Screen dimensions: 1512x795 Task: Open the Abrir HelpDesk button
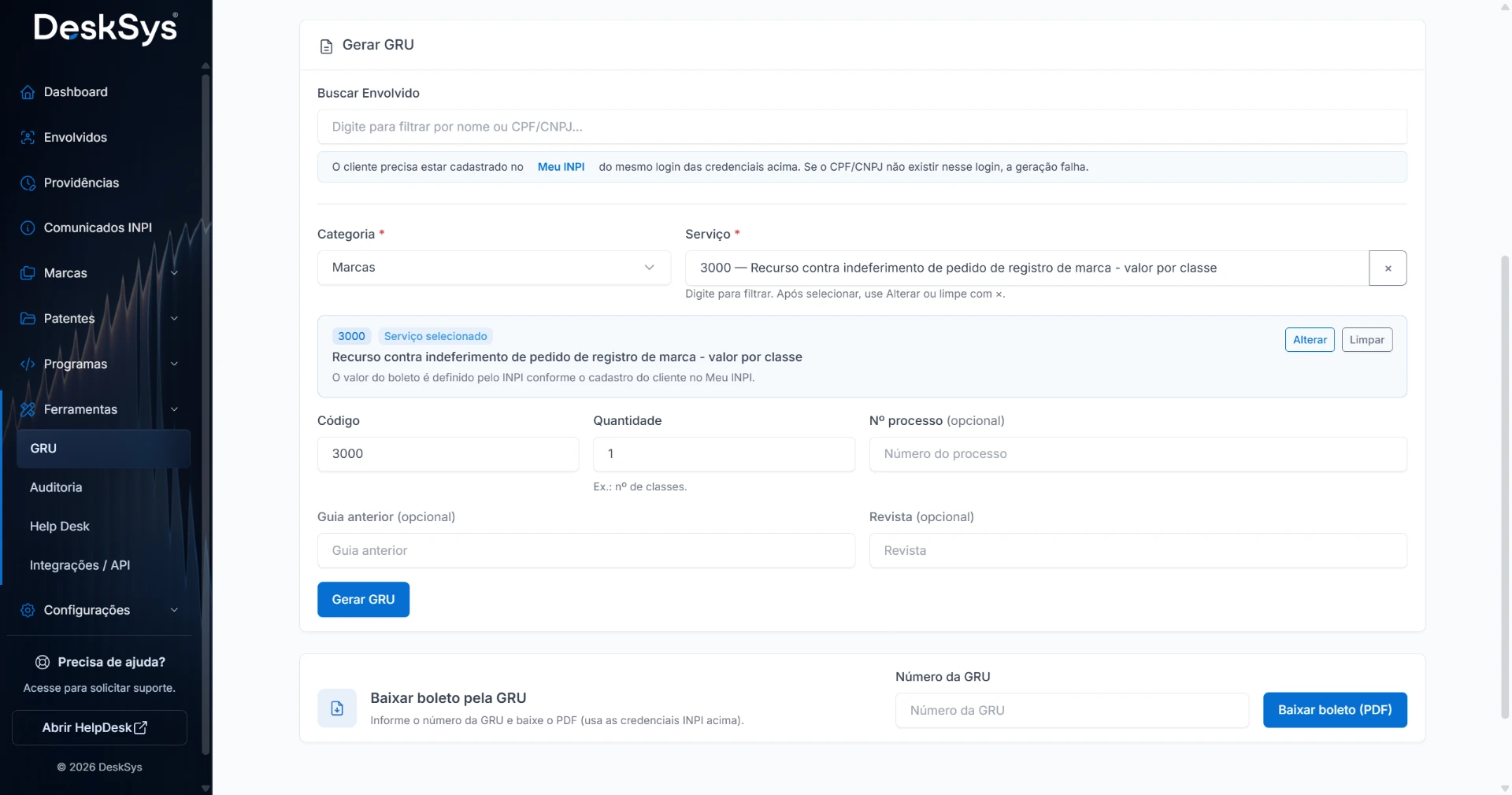pyautogui.click(x=99, y=728)
